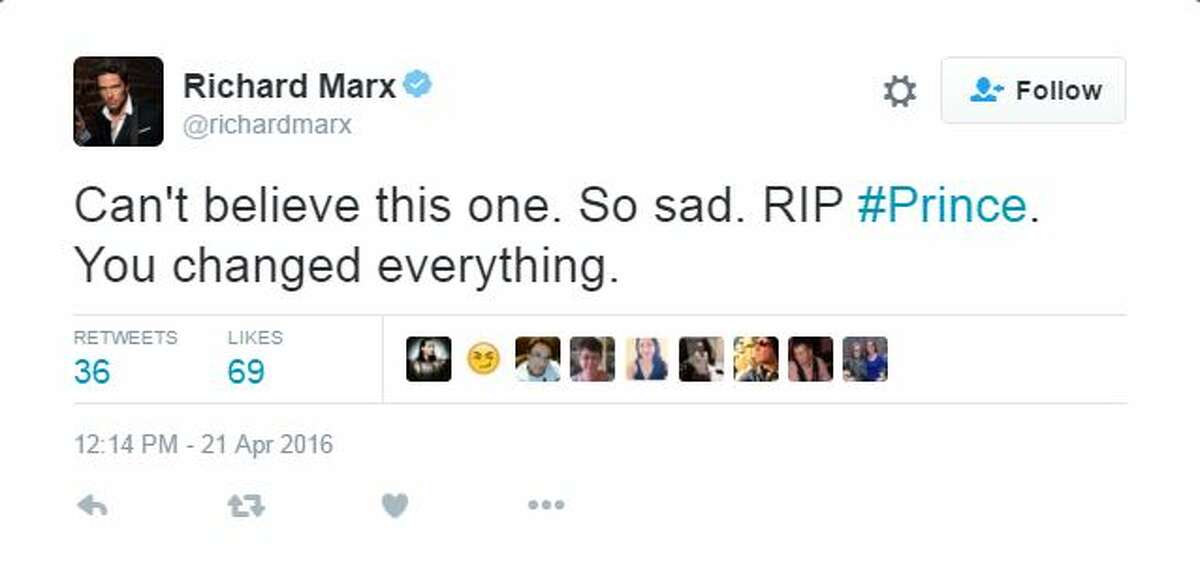Unlike the tweet via the heart toggle
This screenshot has width=1200, height=581.
[x=394, y=504]
